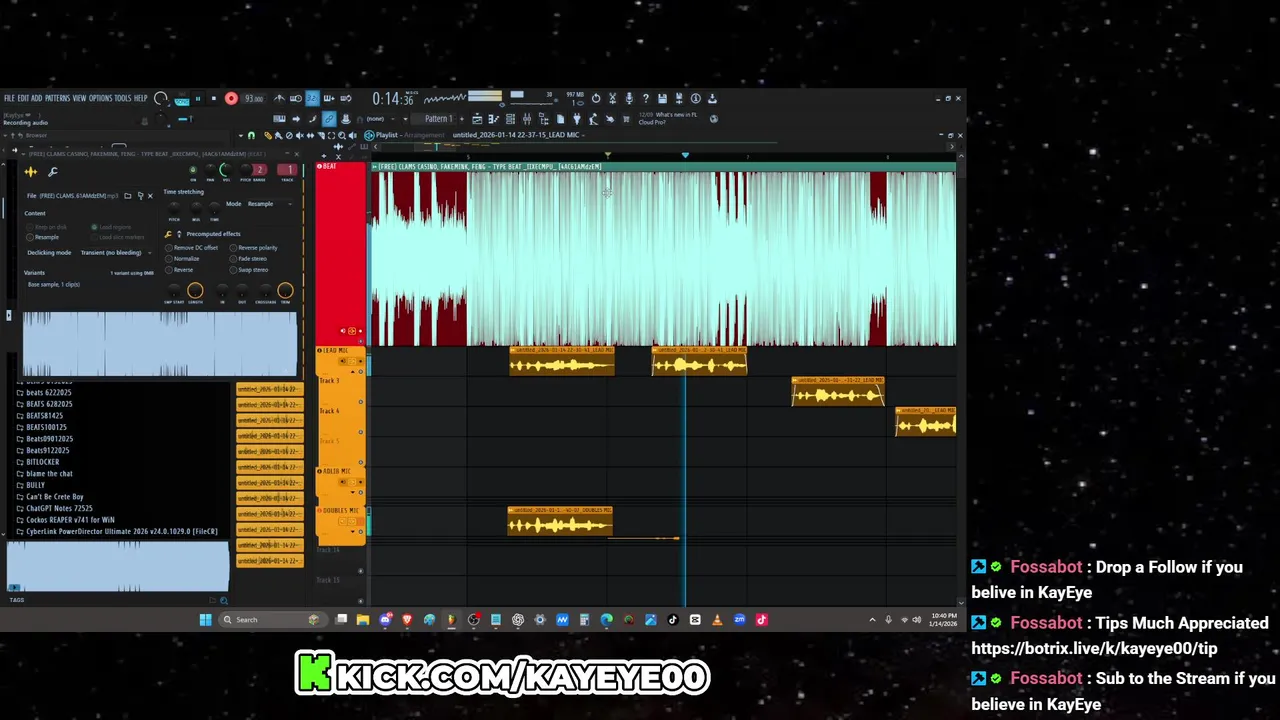Select the DOUBLES MIC audio clip
Viewport: 1280px width, 720px height.
560,521
